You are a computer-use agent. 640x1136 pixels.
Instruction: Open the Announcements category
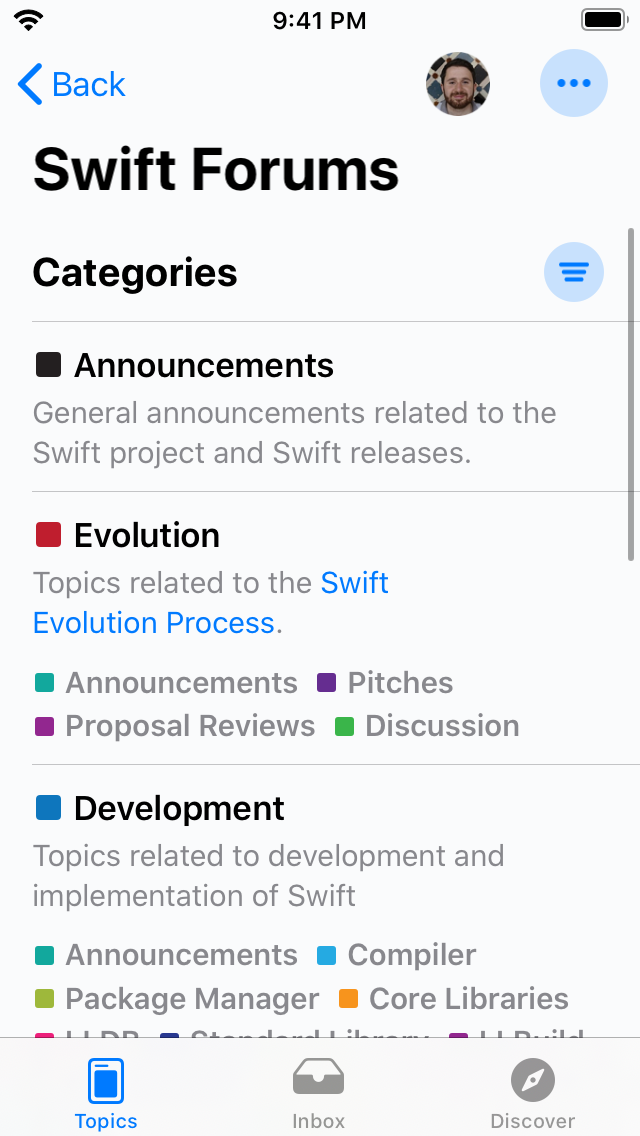(x=203, y=366)
